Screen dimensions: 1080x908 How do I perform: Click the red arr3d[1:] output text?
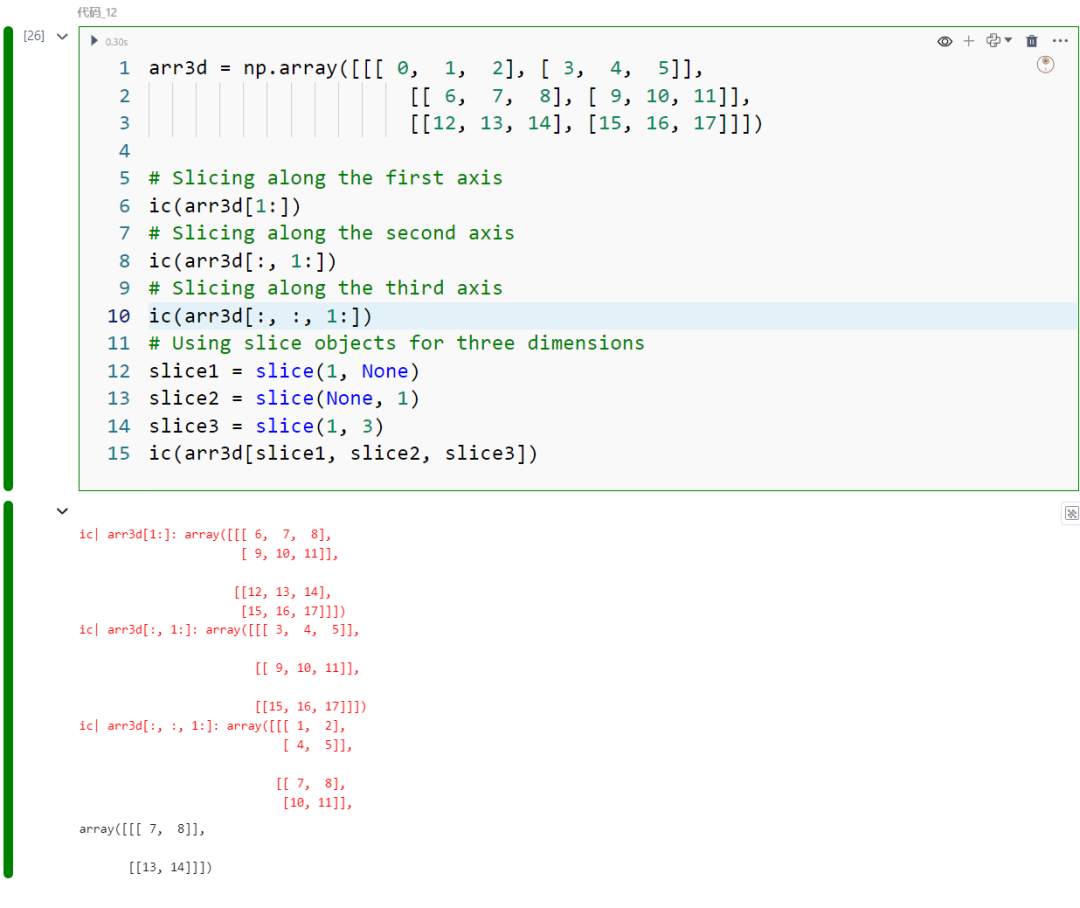140,533
